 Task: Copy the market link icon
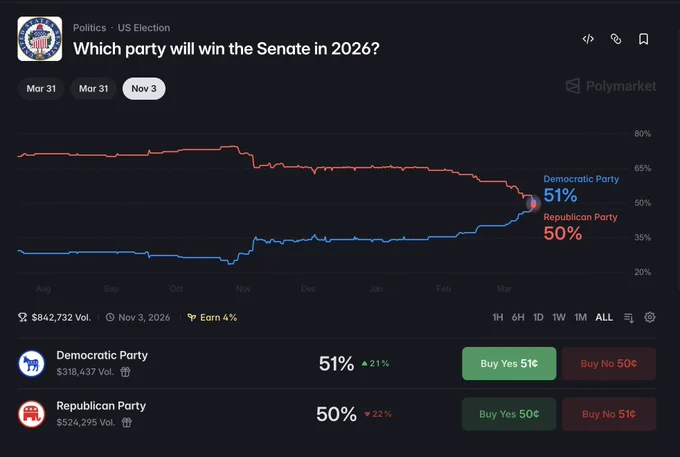coord(616,39)
